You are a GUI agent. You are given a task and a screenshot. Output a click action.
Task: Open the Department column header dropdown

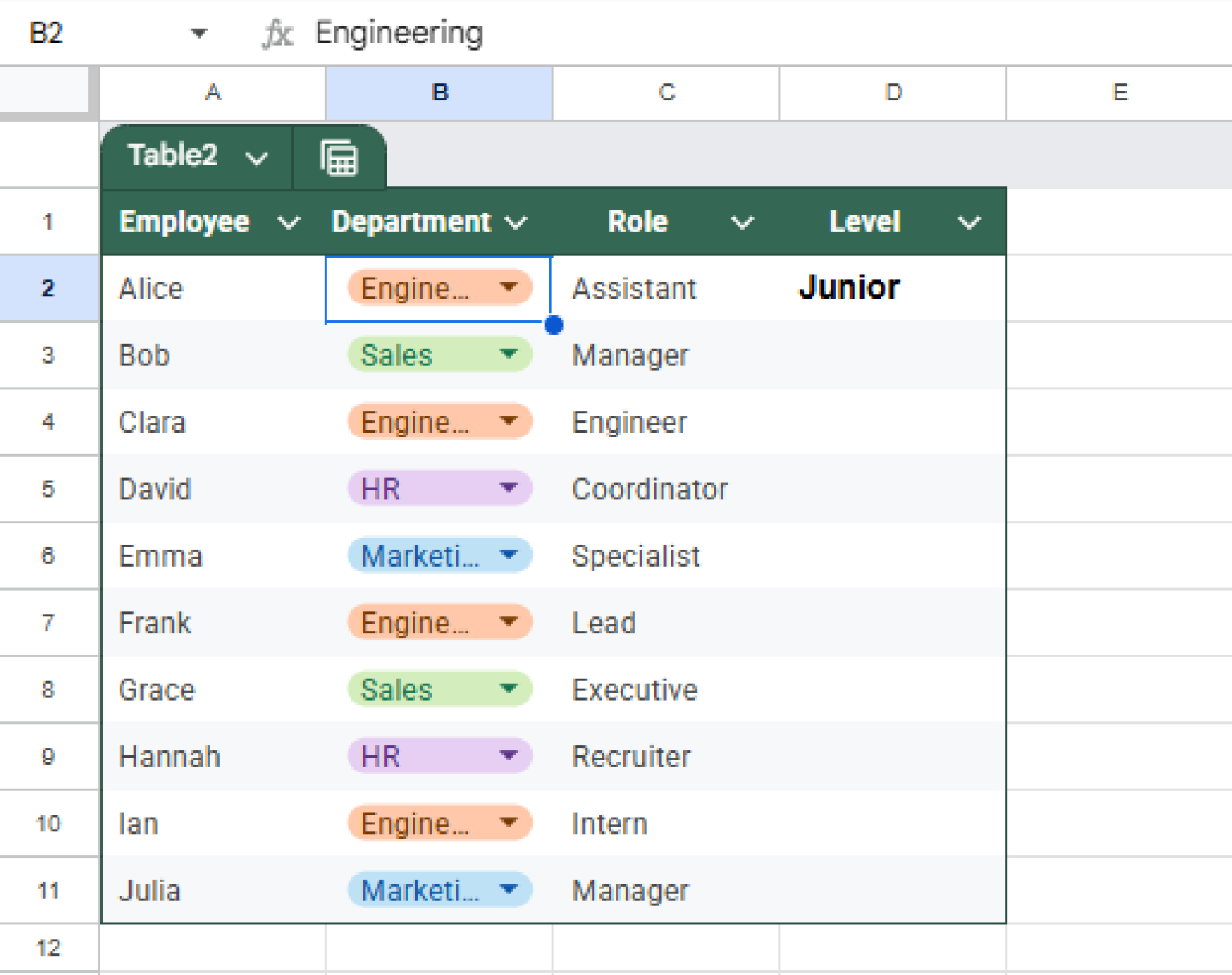[x=517, y=222]
